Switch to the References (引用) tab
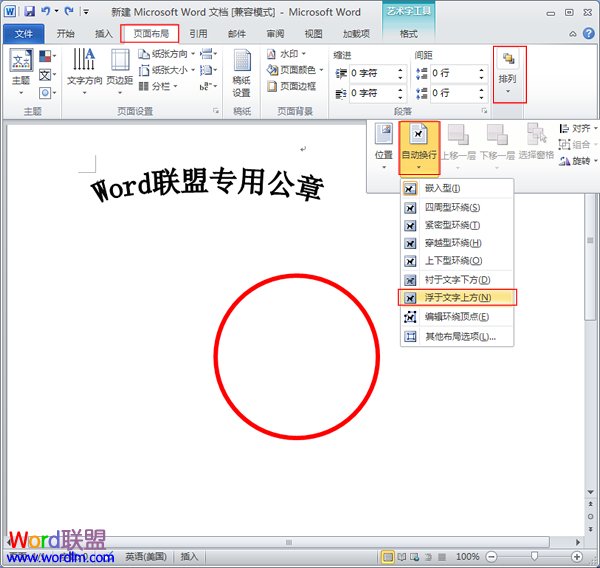The height and width of the screenshot is (568, 600). (x=198, y=34)
